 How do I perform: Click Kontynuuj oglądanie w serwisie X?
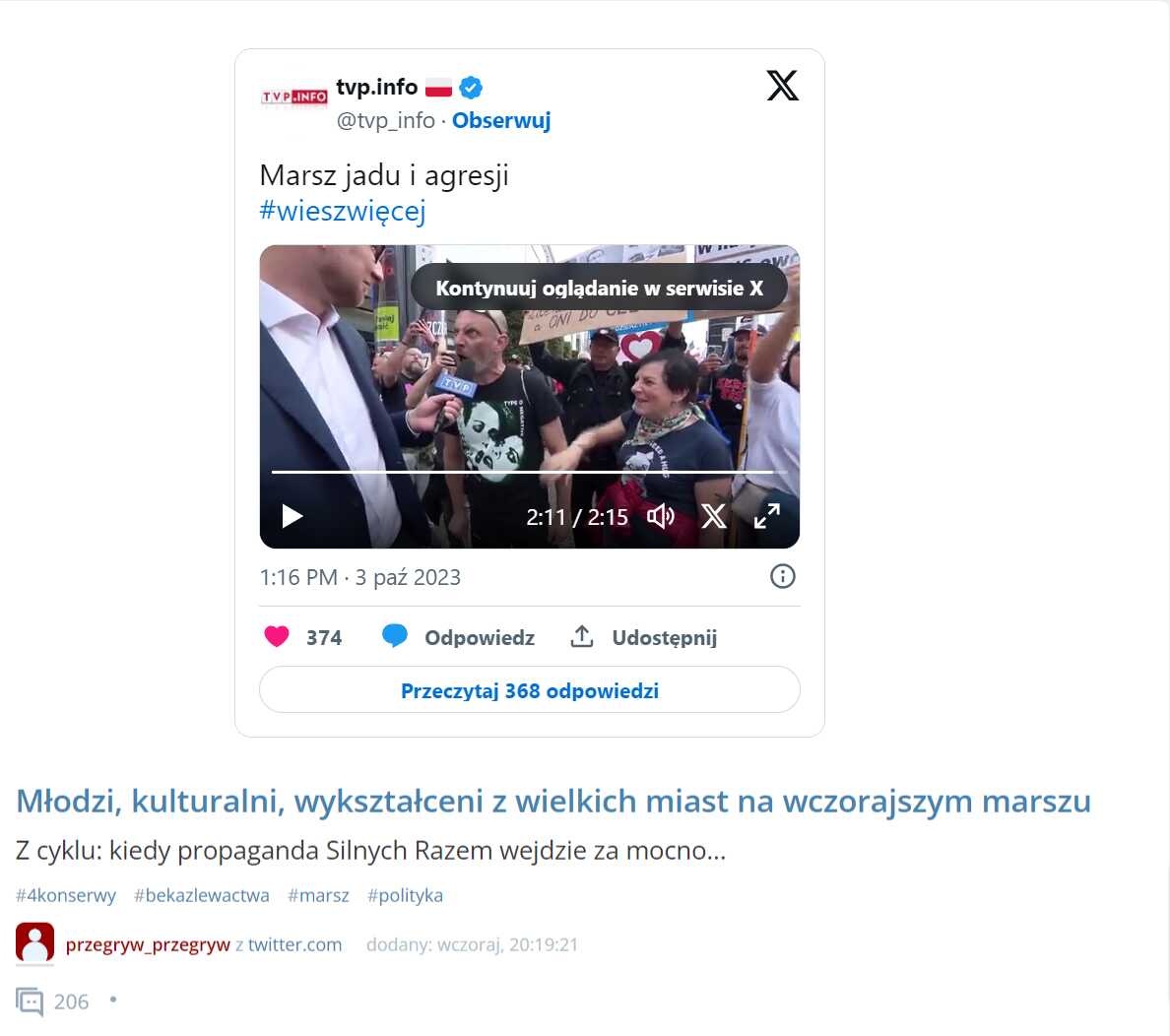[599, 289]
